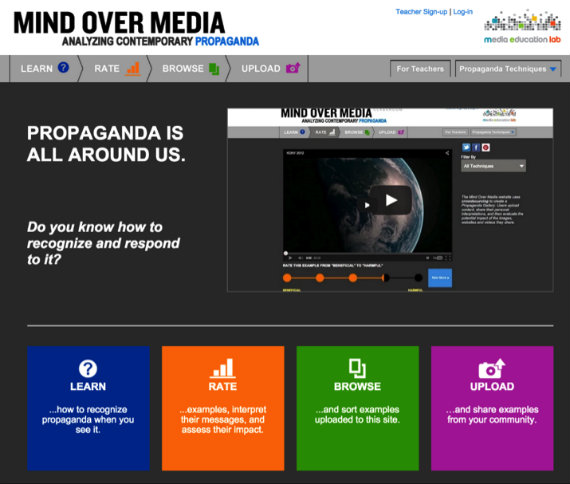This screenshot has height=484, width=570.
Task: Open the RATE navigation tab
Action: point(116,68)
